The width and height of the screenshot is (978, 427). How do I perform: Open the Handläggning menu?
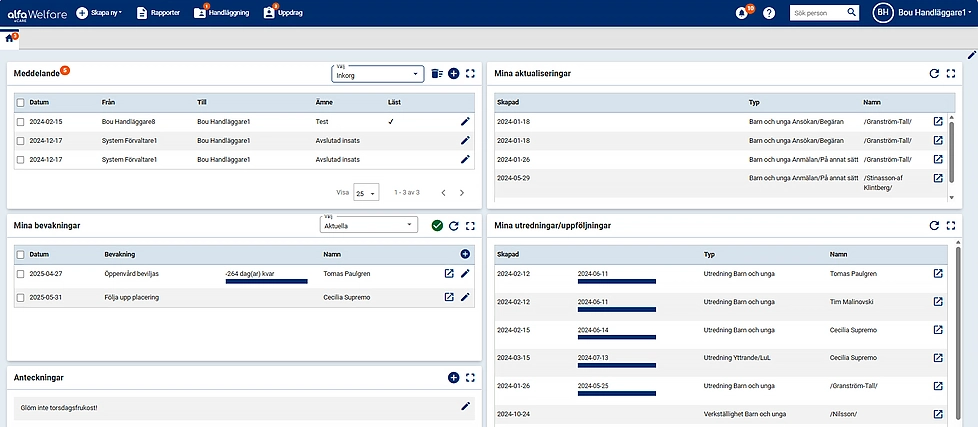[x=223, y=13]
